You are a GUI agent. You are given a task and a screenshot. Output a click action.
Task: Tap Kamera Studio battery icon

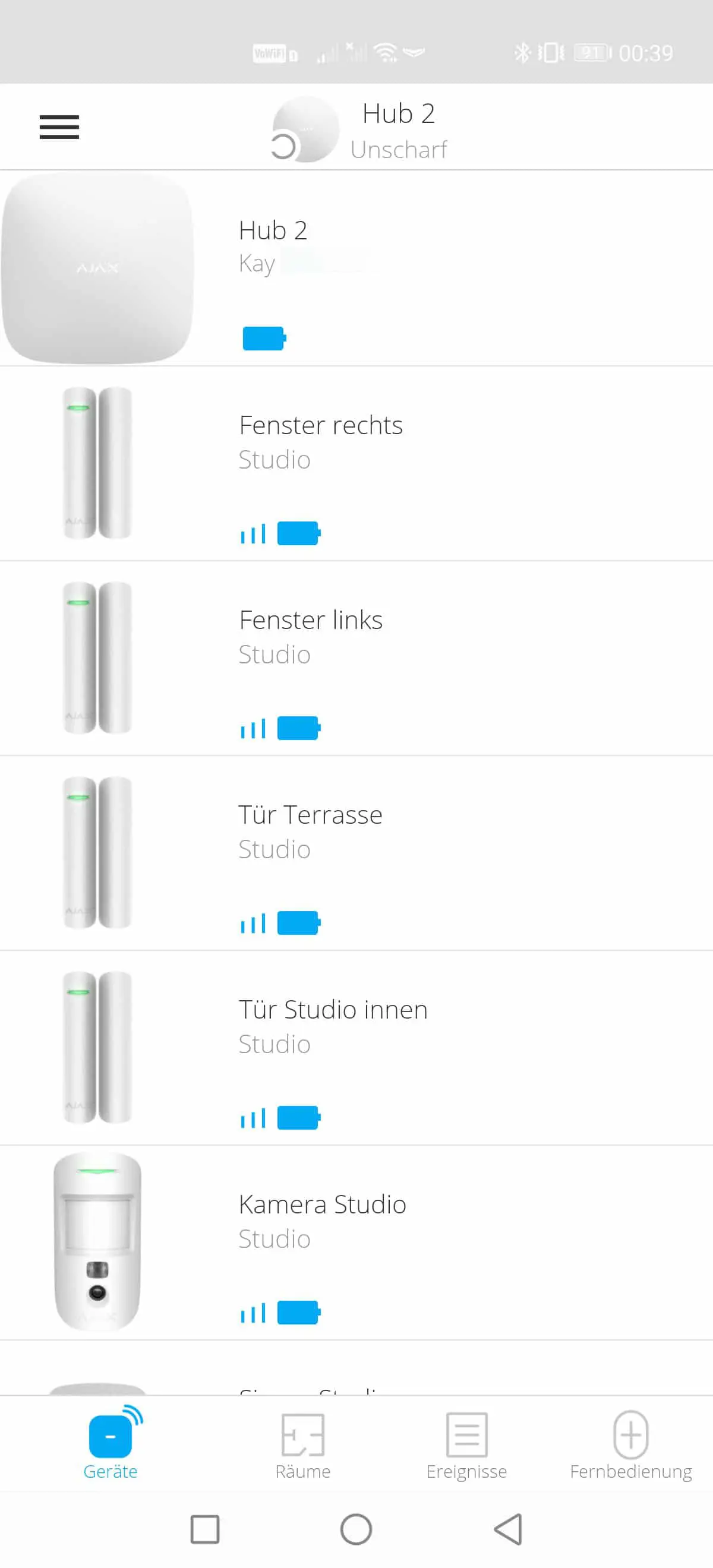299,1313
